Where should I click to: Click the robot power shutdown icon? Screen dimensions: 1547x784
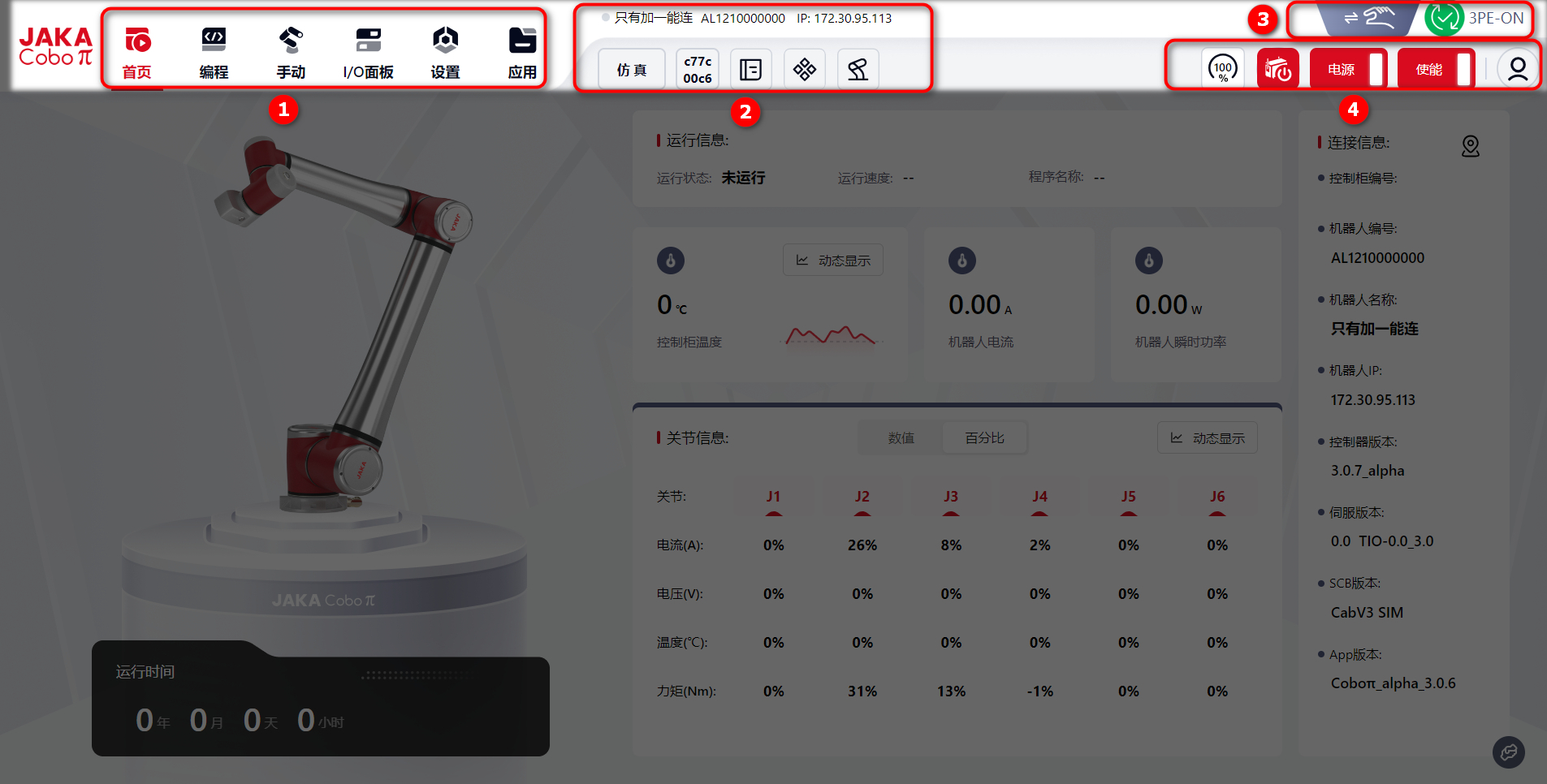(x=1277, y=70)
